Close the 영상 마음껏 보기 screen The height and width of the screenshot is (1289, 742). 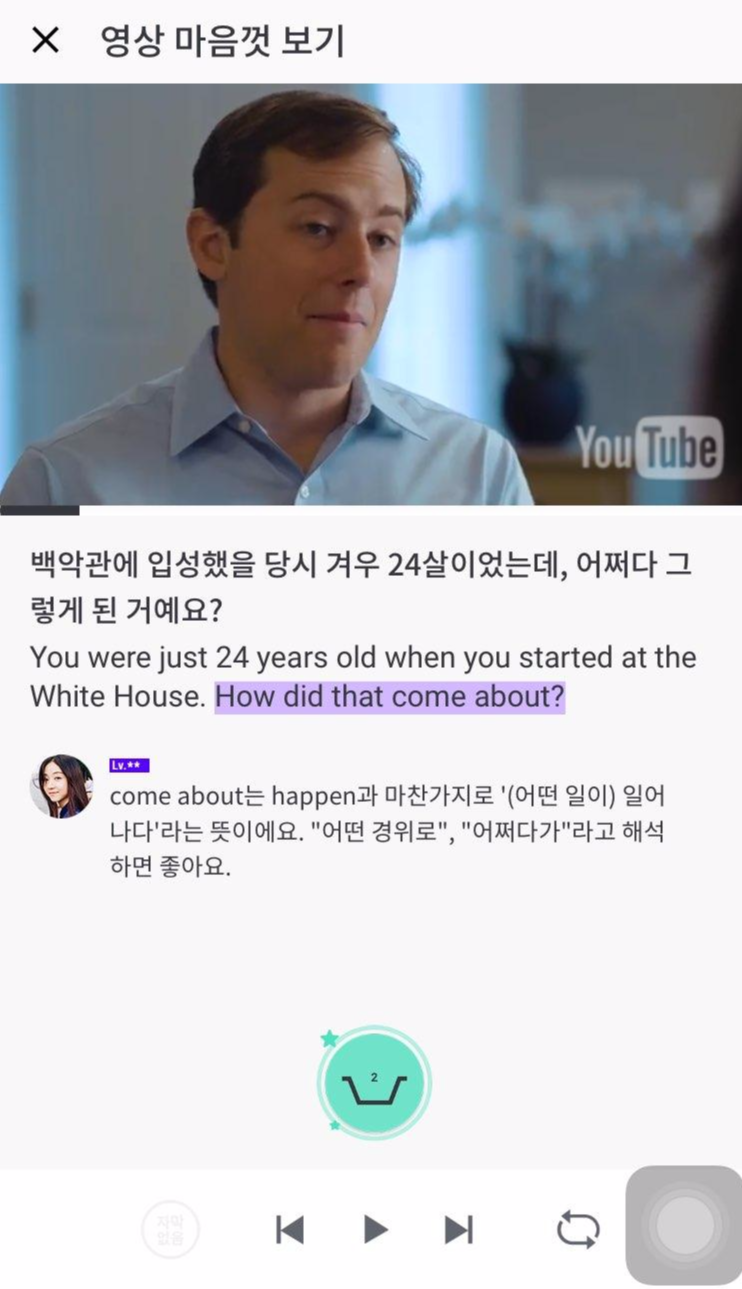click(x=45, y=41)
